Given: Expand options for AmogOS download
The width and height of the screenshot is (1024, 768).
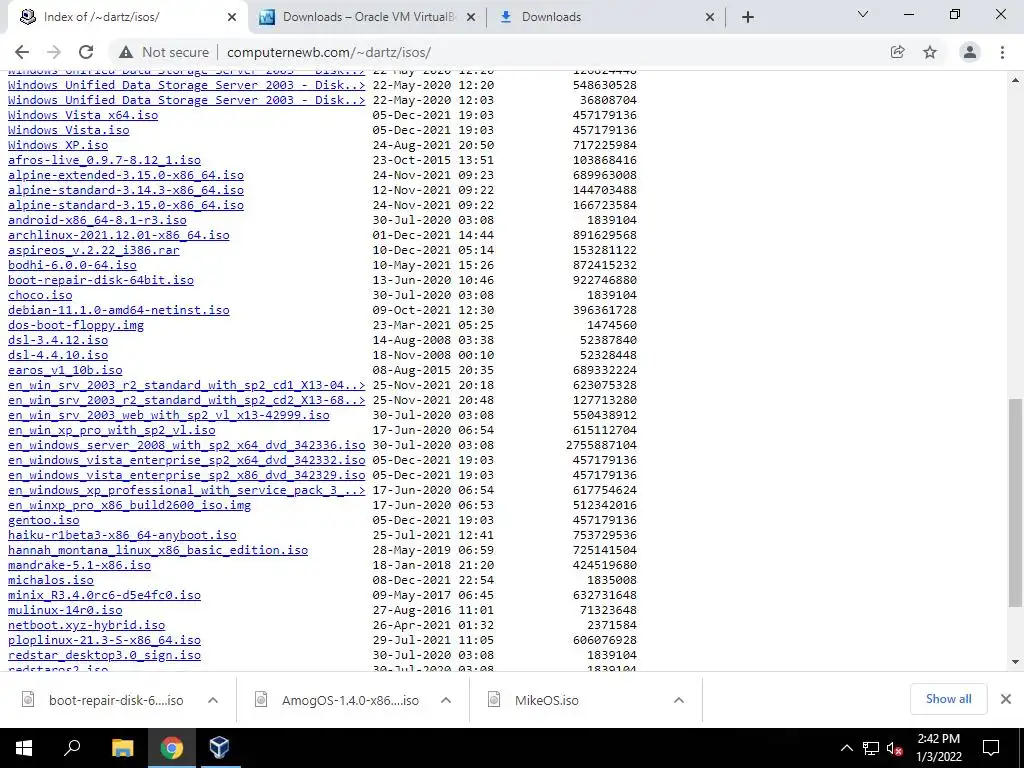Looking at the screenshot, I should coord(446,700).
